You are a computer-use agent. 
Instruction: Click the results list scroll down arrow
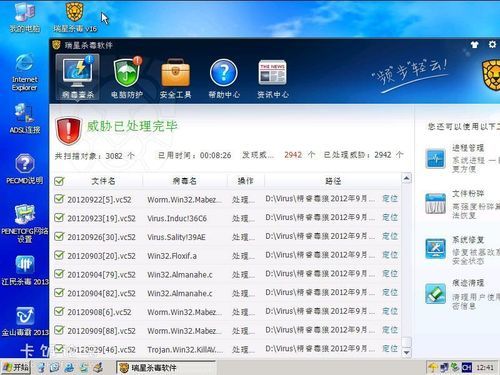[406, 352]
